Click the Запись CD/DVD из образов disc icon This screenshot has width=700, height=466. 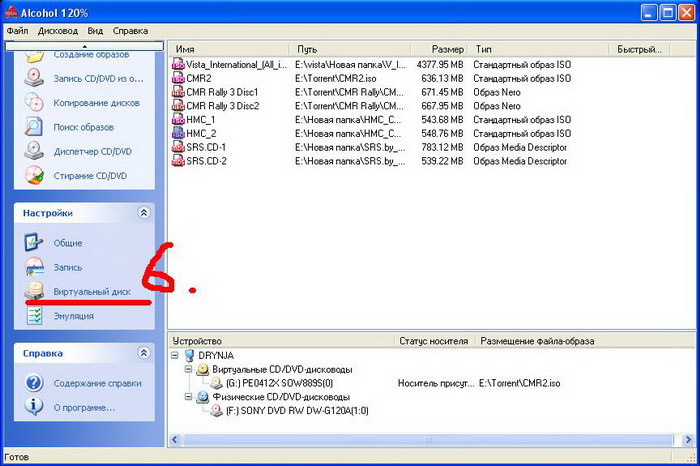(x=34, y=79)
